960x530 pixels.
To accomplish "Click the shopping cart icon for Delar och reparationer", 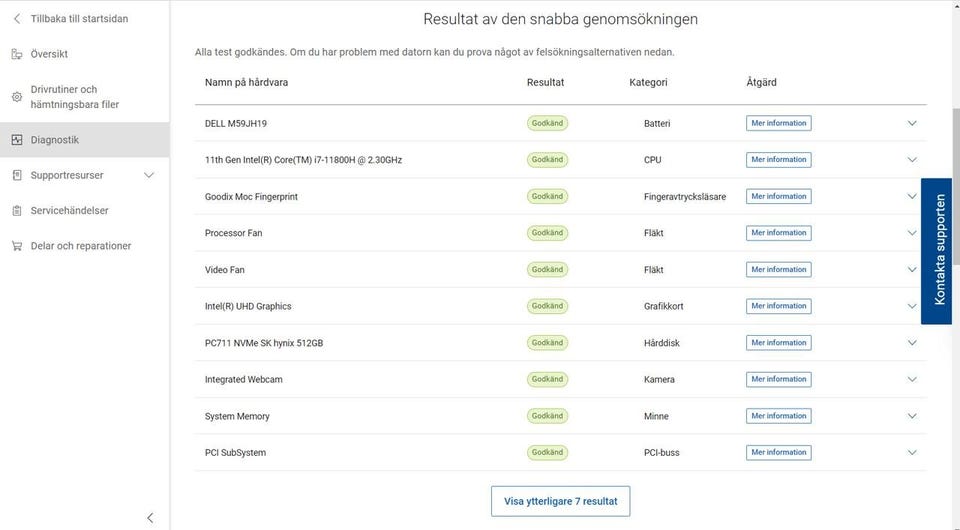I will pos(17,246).
